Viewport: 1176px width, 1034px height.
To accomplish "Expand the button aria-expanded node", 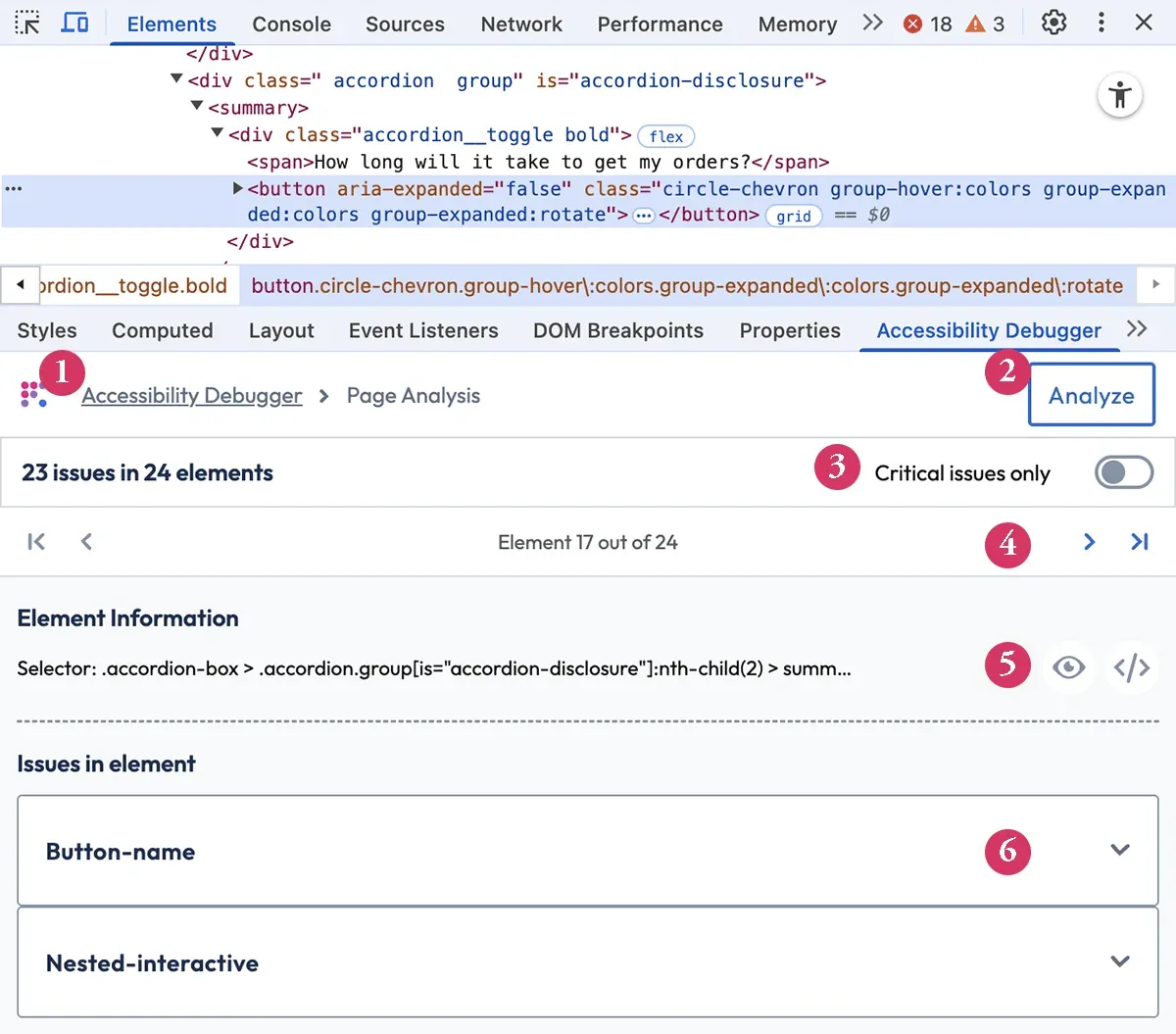I will [237, 187].
